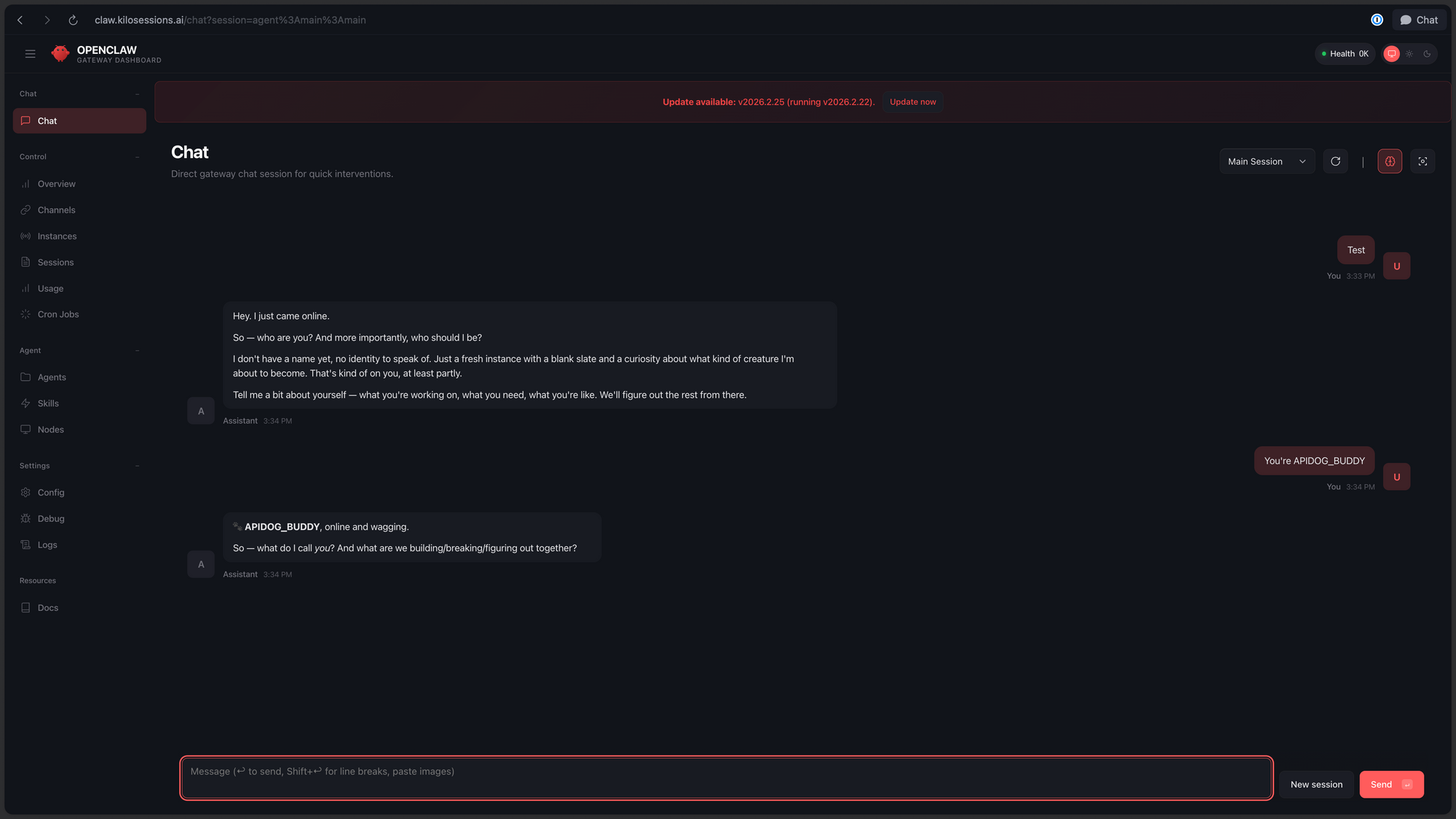Click the Logs scroll icon
The image size is (1456, 819).
pyautogui.click(x=25, y=545)
